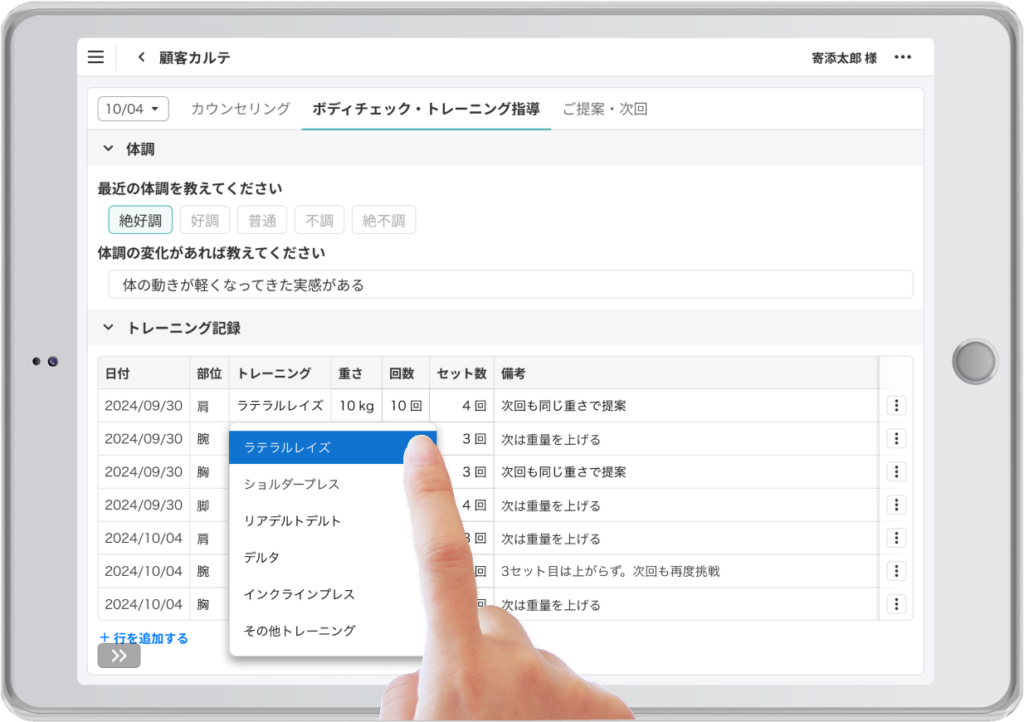The image size is (1024, 722).
Task: Open row options for first 2024/09/30 shoulder entry
Action: pyautogui.click(x=896, y=406)
